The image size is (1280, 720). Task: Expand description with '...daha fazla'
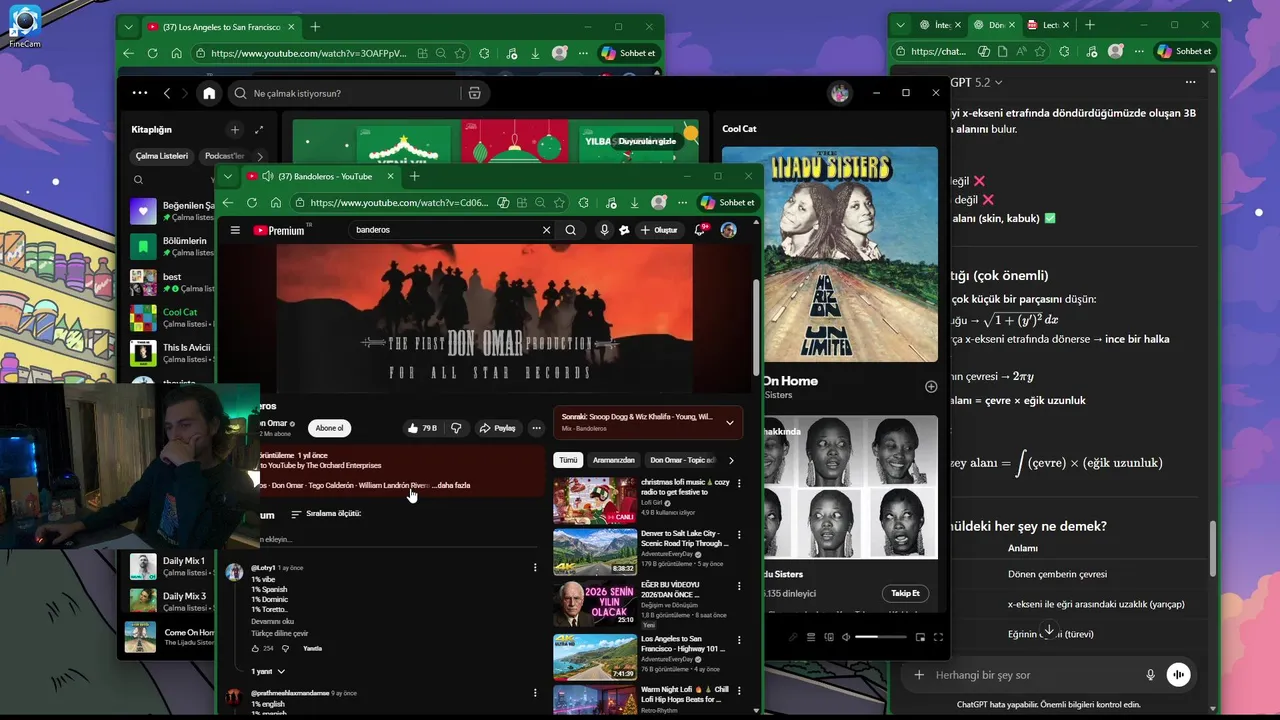pos(451,485)
